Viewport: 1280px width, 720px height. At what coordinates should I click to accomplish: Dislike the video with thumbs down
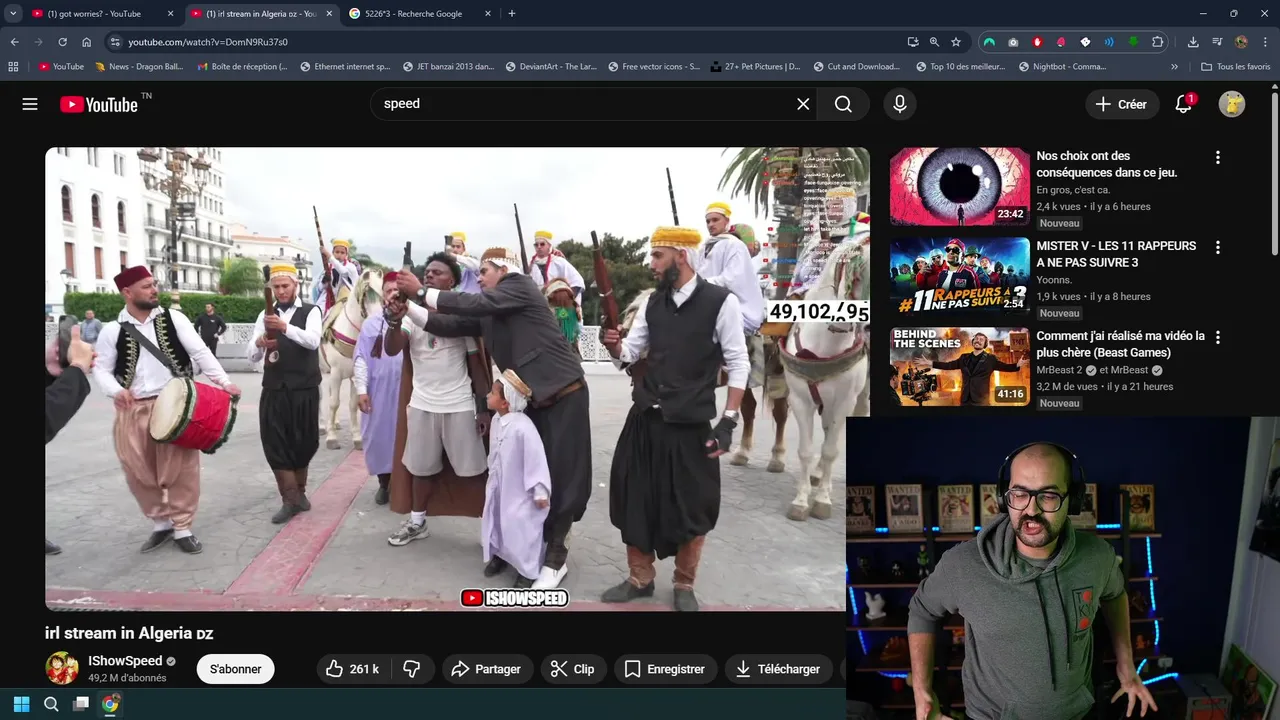click(411, 669)
